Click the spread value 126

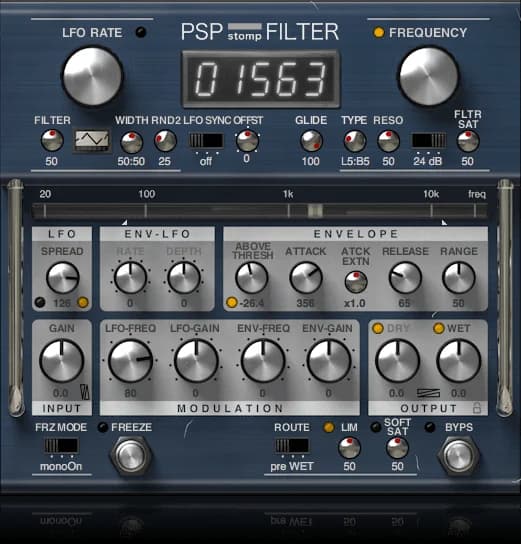pos(62,303)
